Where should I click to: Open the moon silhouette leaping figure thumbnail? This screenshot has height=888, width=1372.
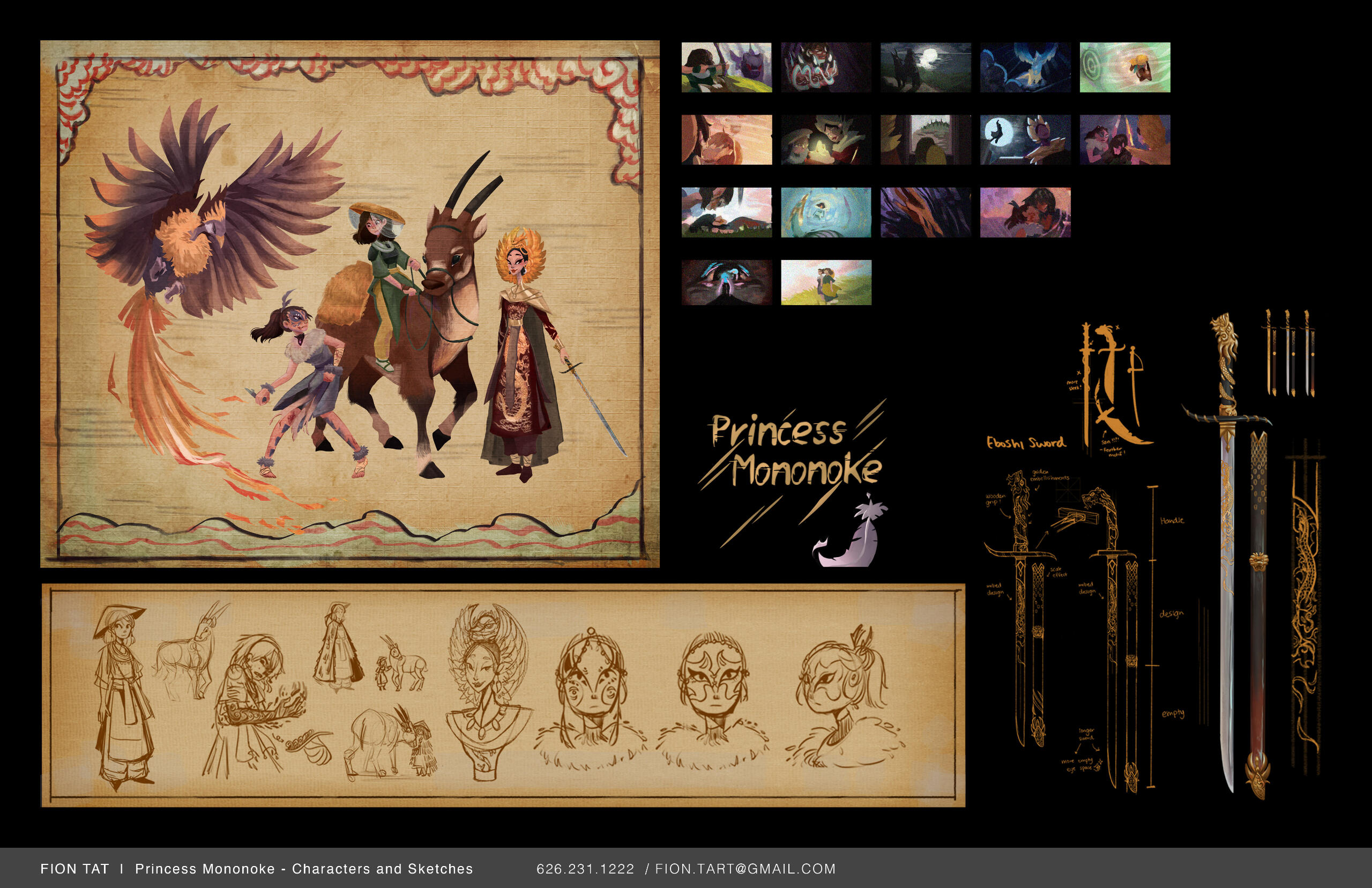click(x=1025, y=139)
